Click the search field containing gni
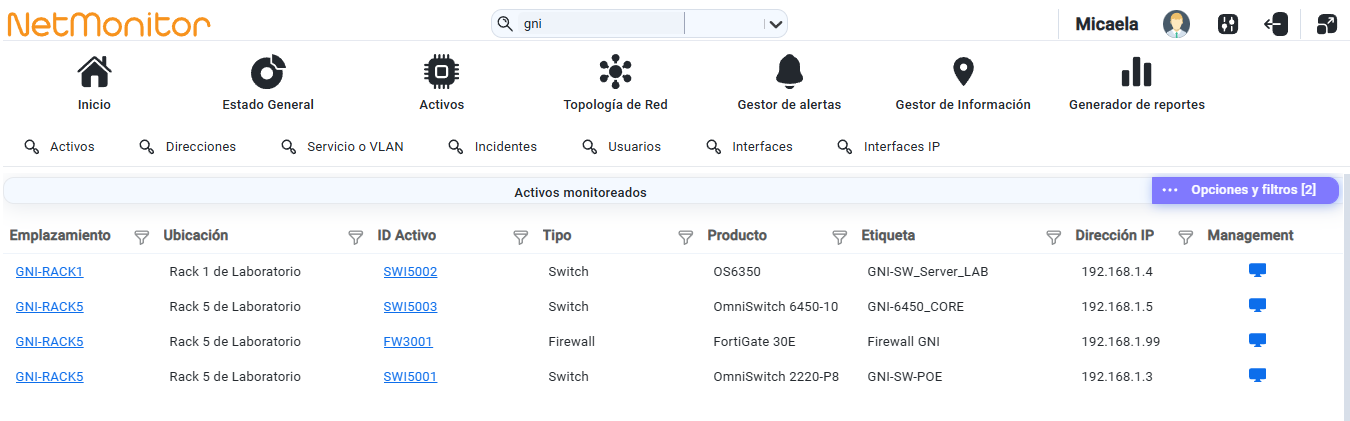The image size is (1350, 421). (602, 24)
